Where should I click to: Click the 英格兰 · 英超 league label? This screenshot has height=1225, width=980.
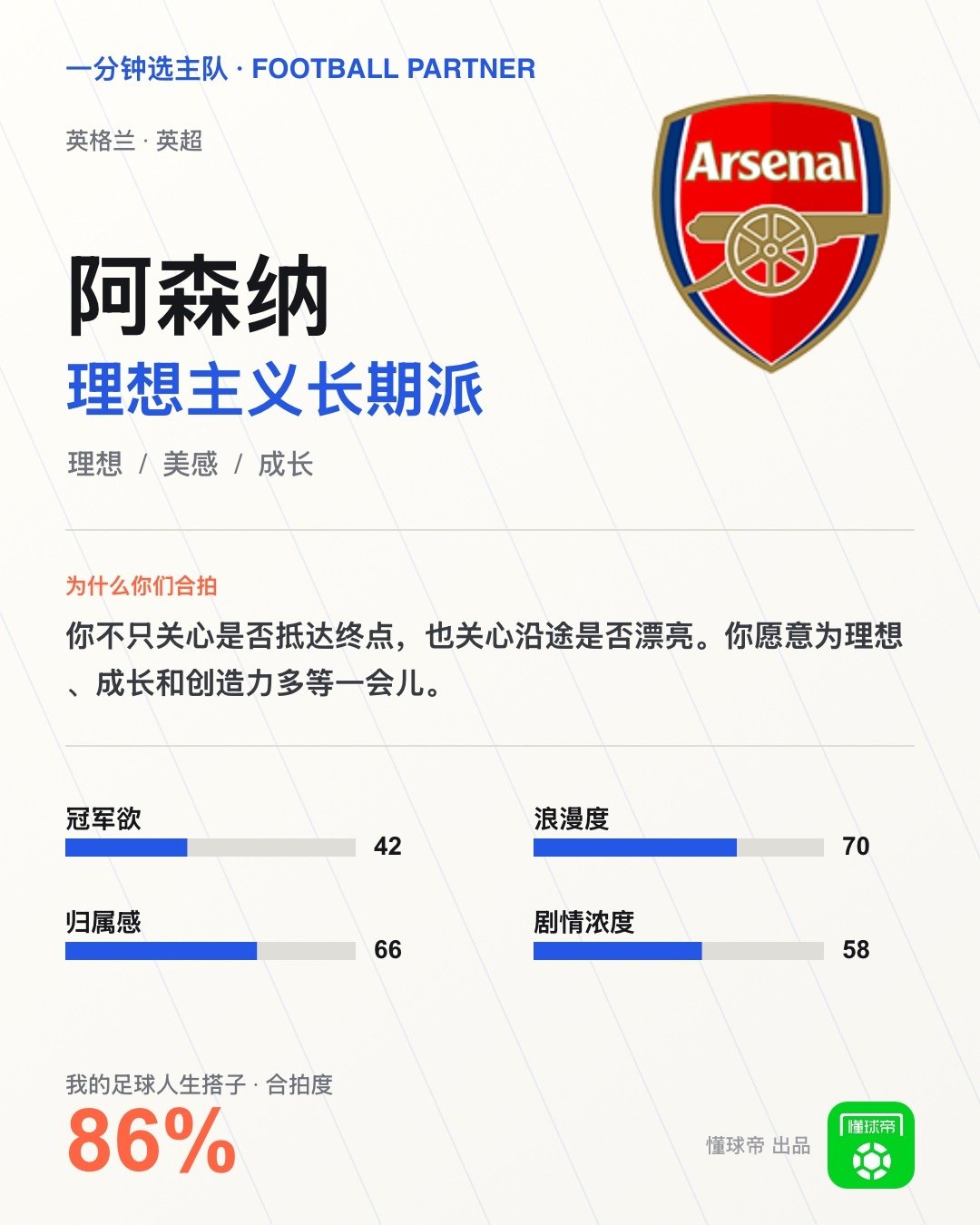133,141
